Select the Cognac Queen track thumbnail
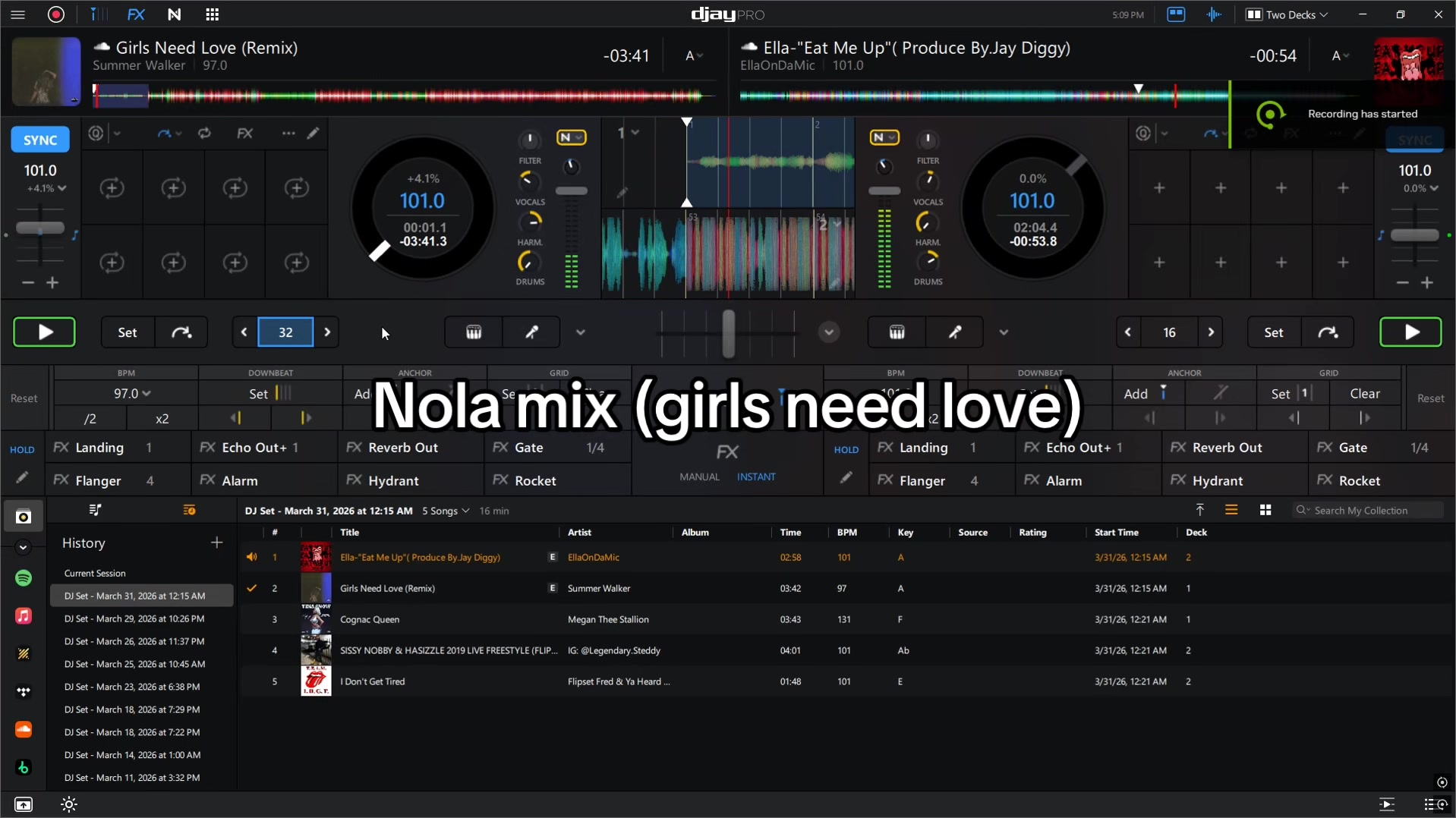This screenshot has height=818, width=1456. pos(316,619)
